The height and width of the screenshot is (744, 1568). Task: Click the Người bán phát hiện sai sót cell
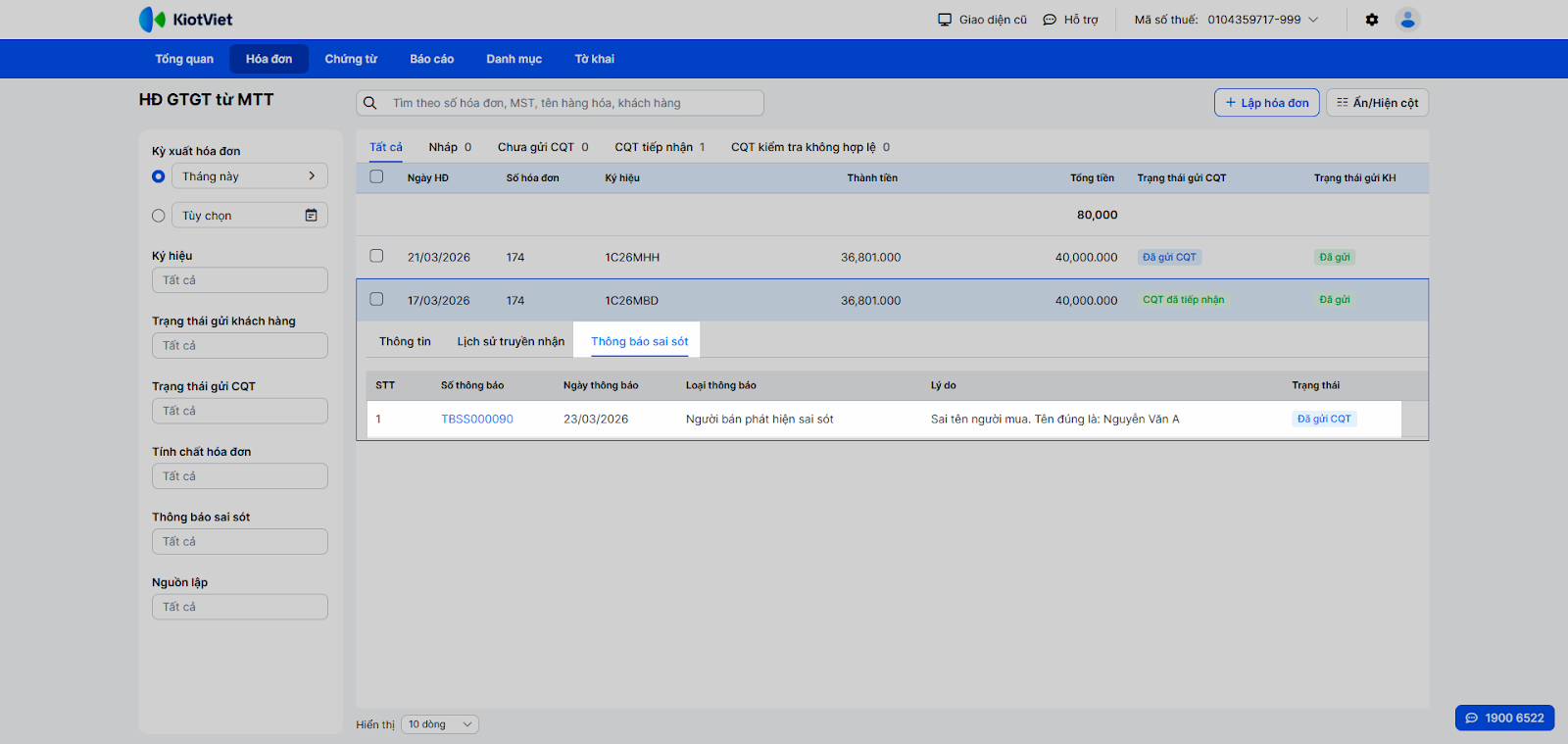tap(759, 419)
